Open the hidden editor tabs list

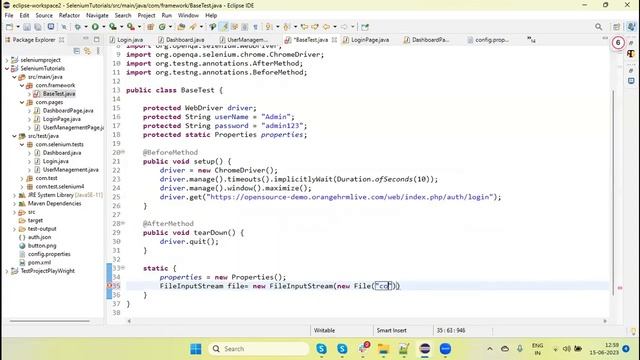point(531,40)
